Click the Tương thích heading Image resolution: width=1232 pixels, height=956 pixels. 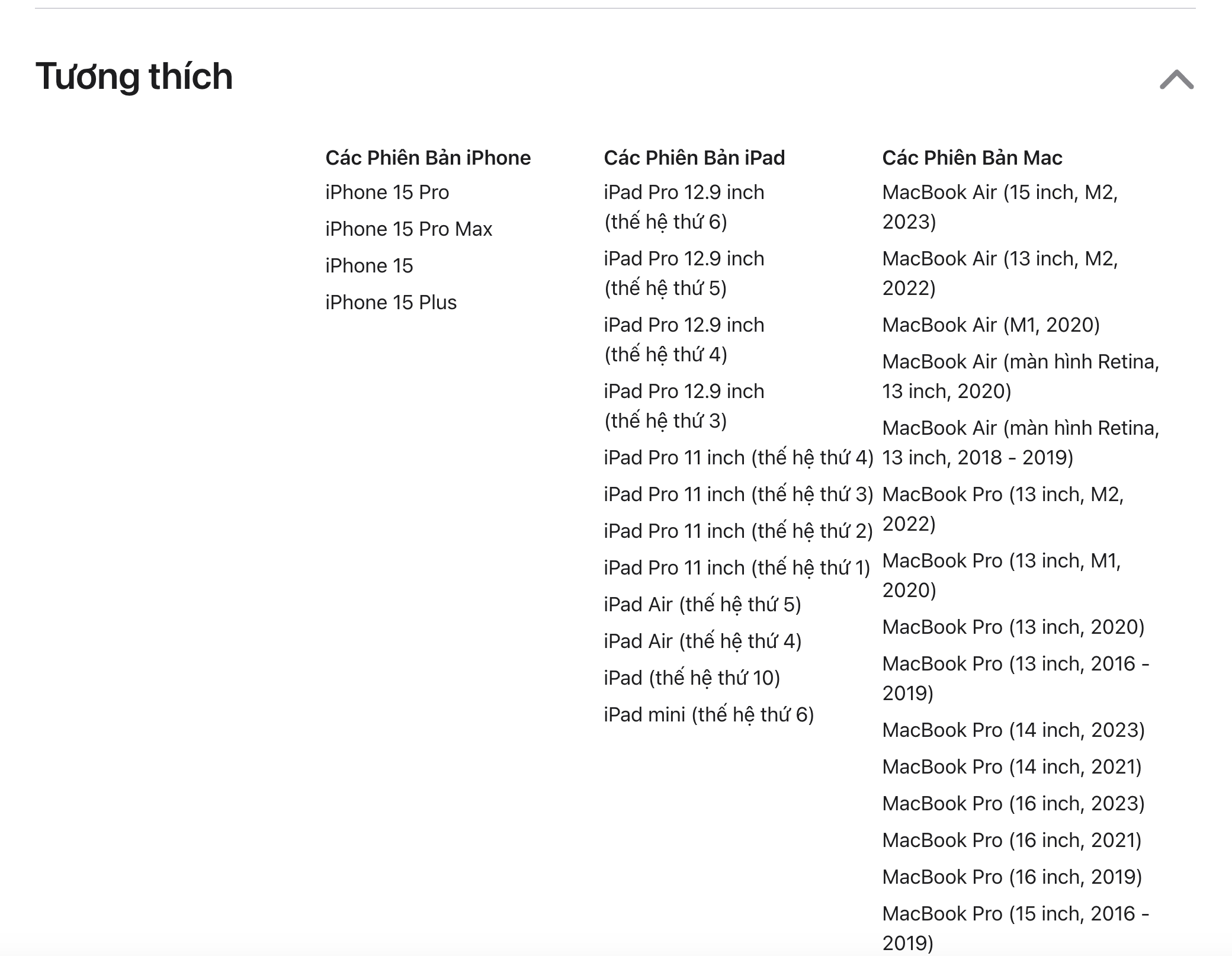[x=134, y=76]
